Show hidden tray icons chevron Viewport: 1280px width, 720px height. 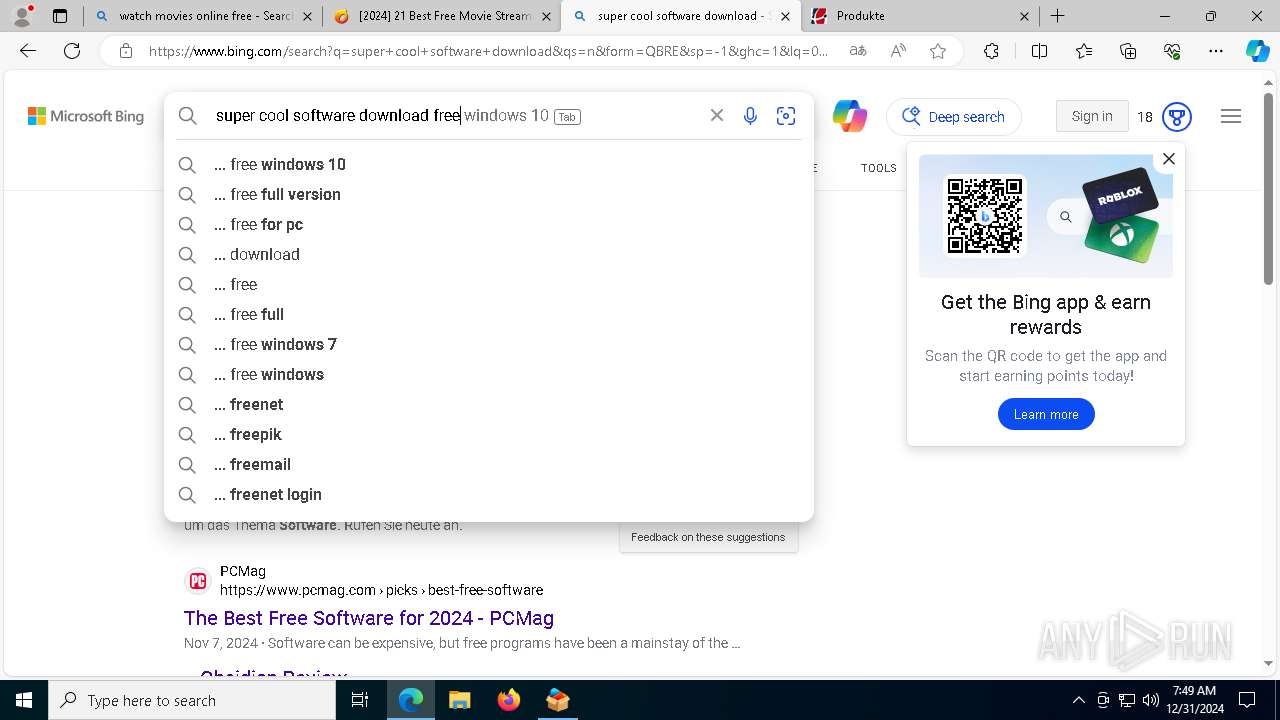coord(1078,700)
